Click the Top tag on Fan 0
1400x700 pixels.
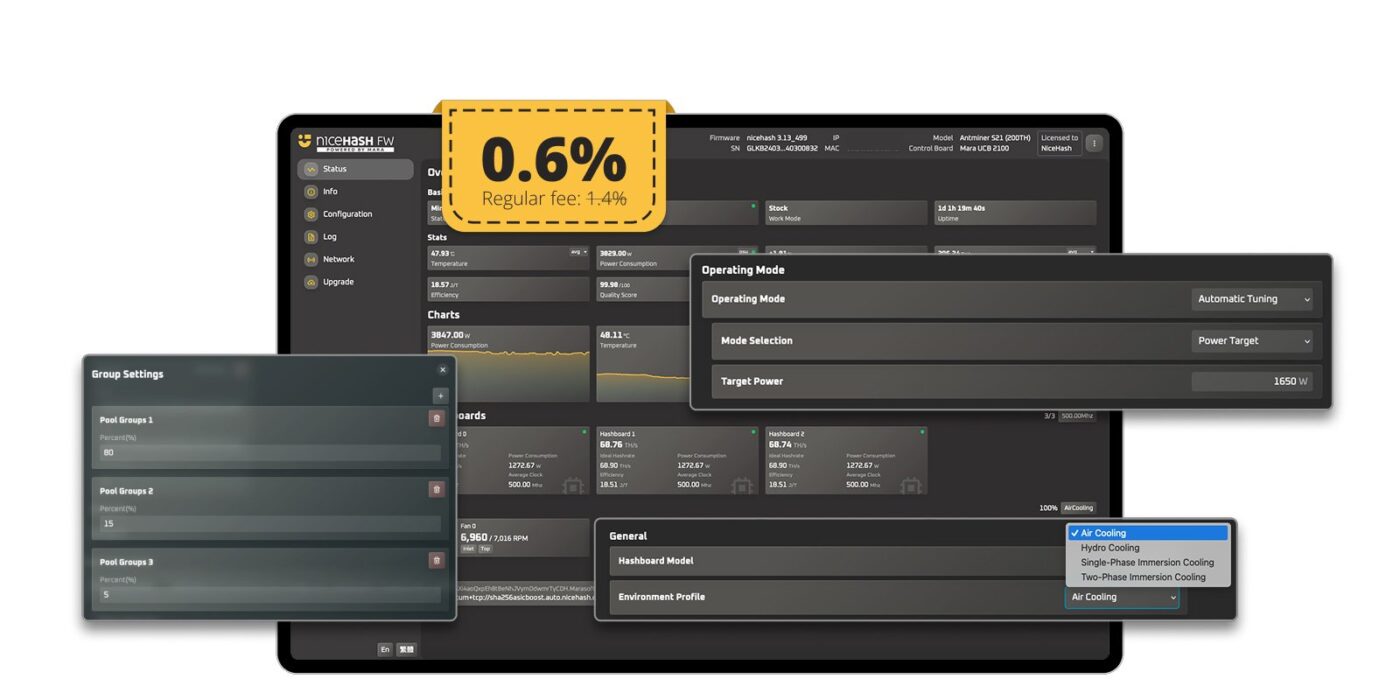point(485,549)
